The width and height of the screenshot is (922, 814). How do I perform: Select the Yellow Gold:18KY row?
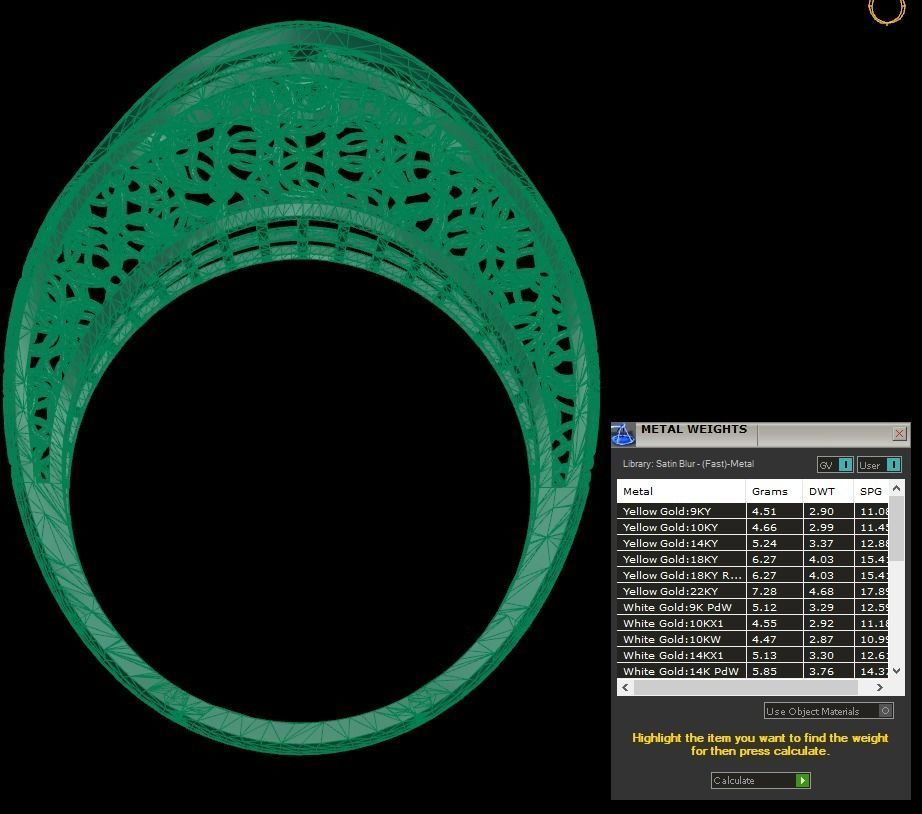coord(753,559)
